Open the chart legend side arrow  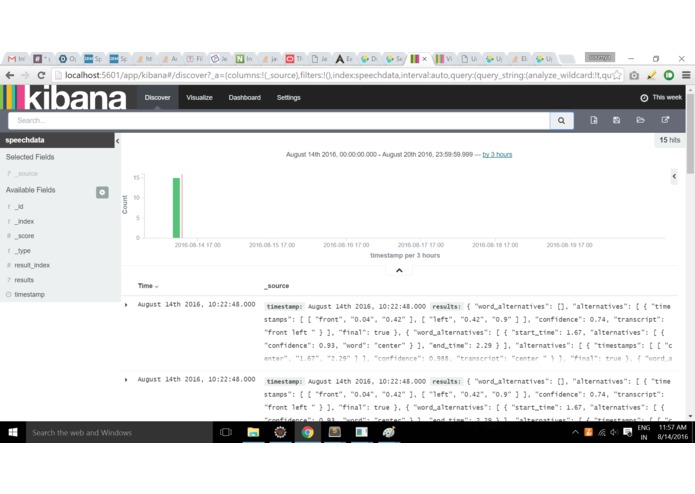click(674, 176)
